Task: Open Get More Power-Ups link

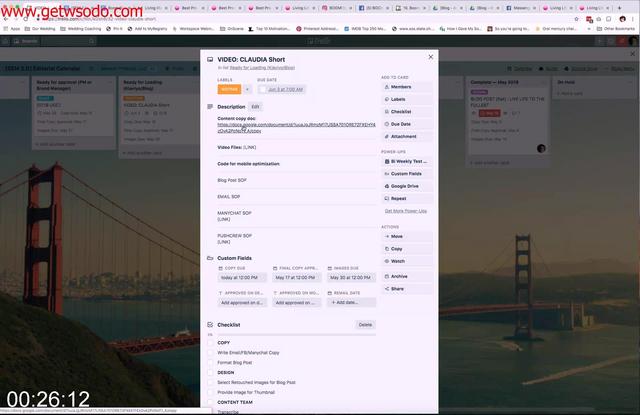Action: coord(406,211)
